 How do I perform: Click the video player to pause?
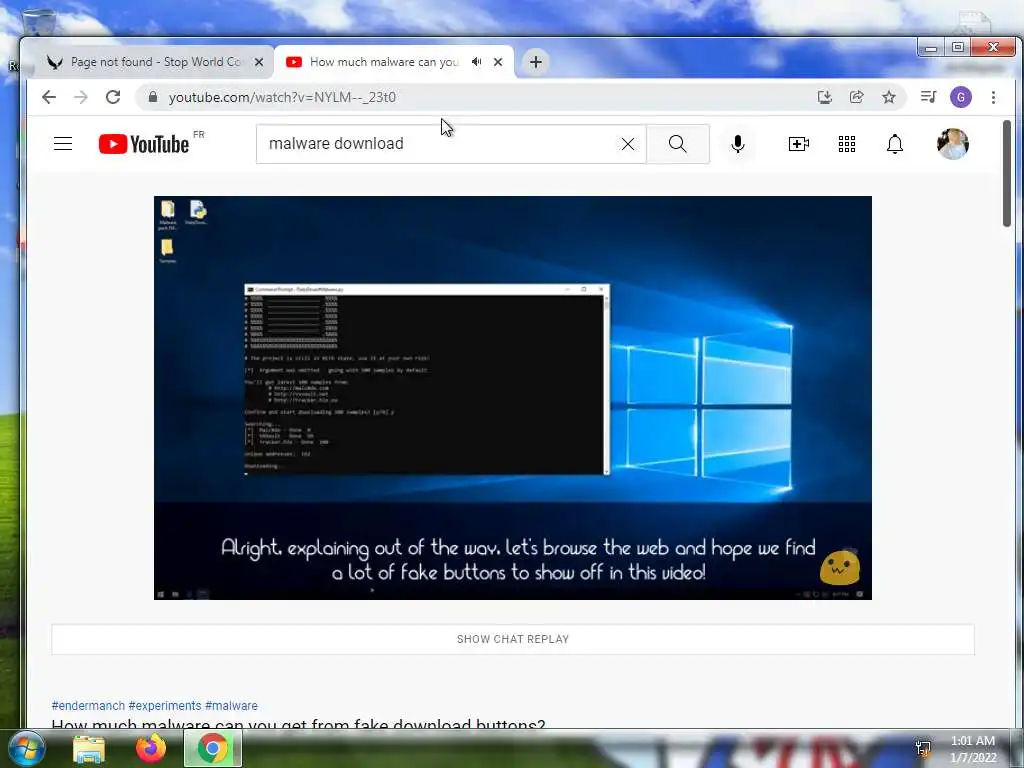513,398
